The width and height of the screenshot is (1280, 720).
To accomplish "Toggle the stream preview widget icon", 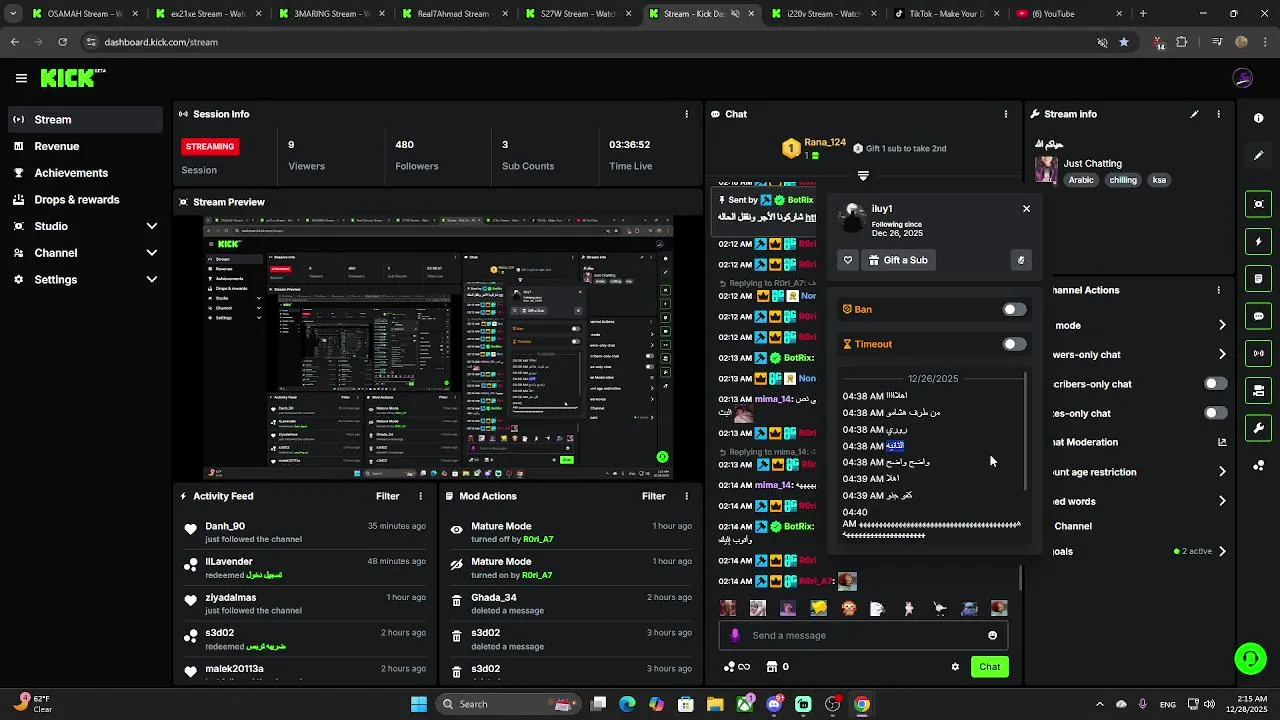I will click(1258, 204).
